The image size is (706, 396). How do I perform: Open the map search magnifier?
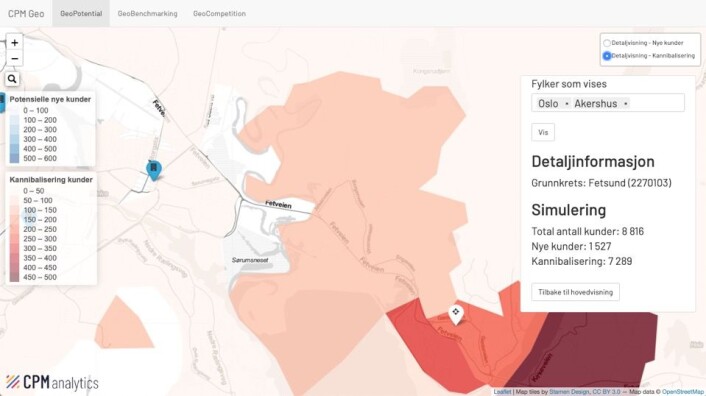pos(12,79)
